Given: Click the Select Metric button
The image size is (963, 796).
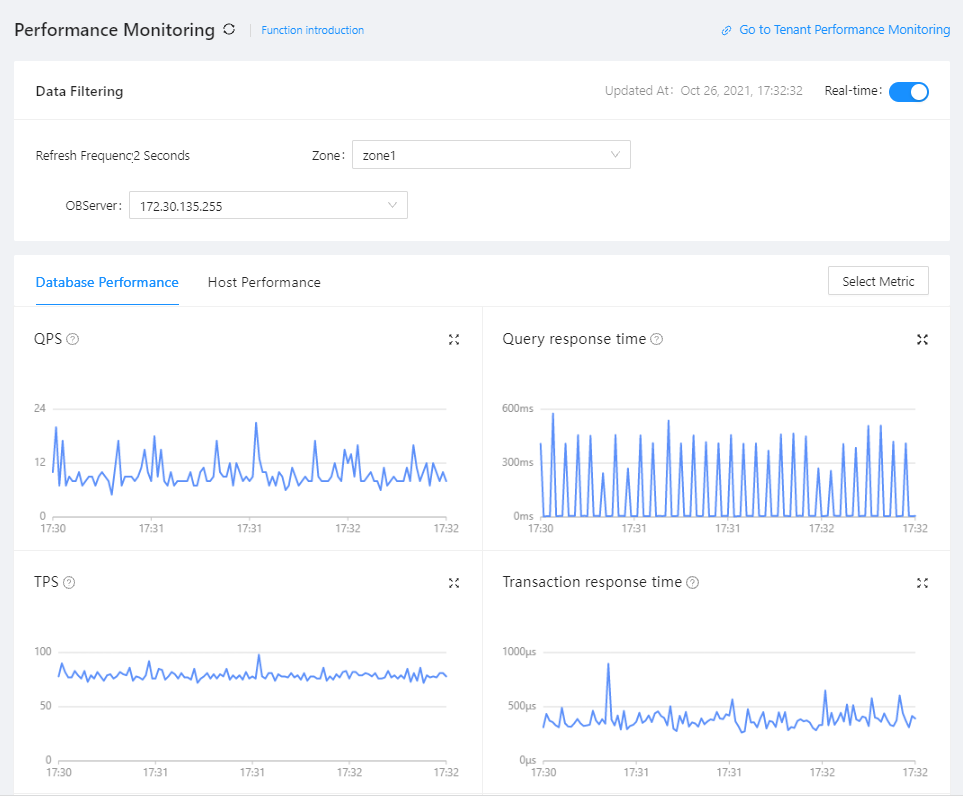Looking at the screenshot, I should [877, 281].
